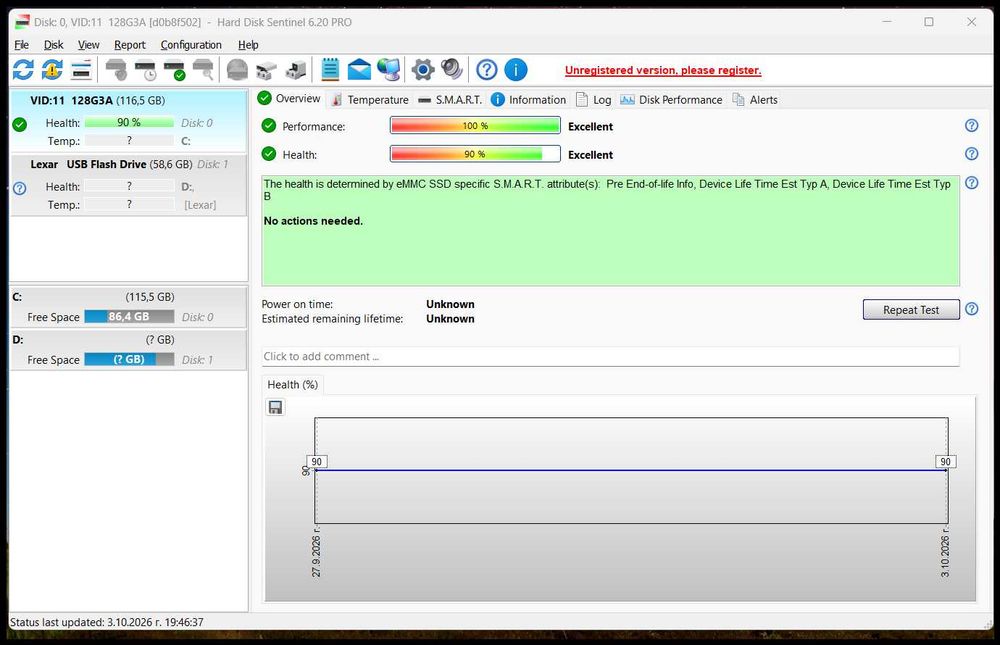Viewport: 1000px width, 645px height.
Task: Click the floppy disk save icon above graph
Action: (x=276, y=407)
